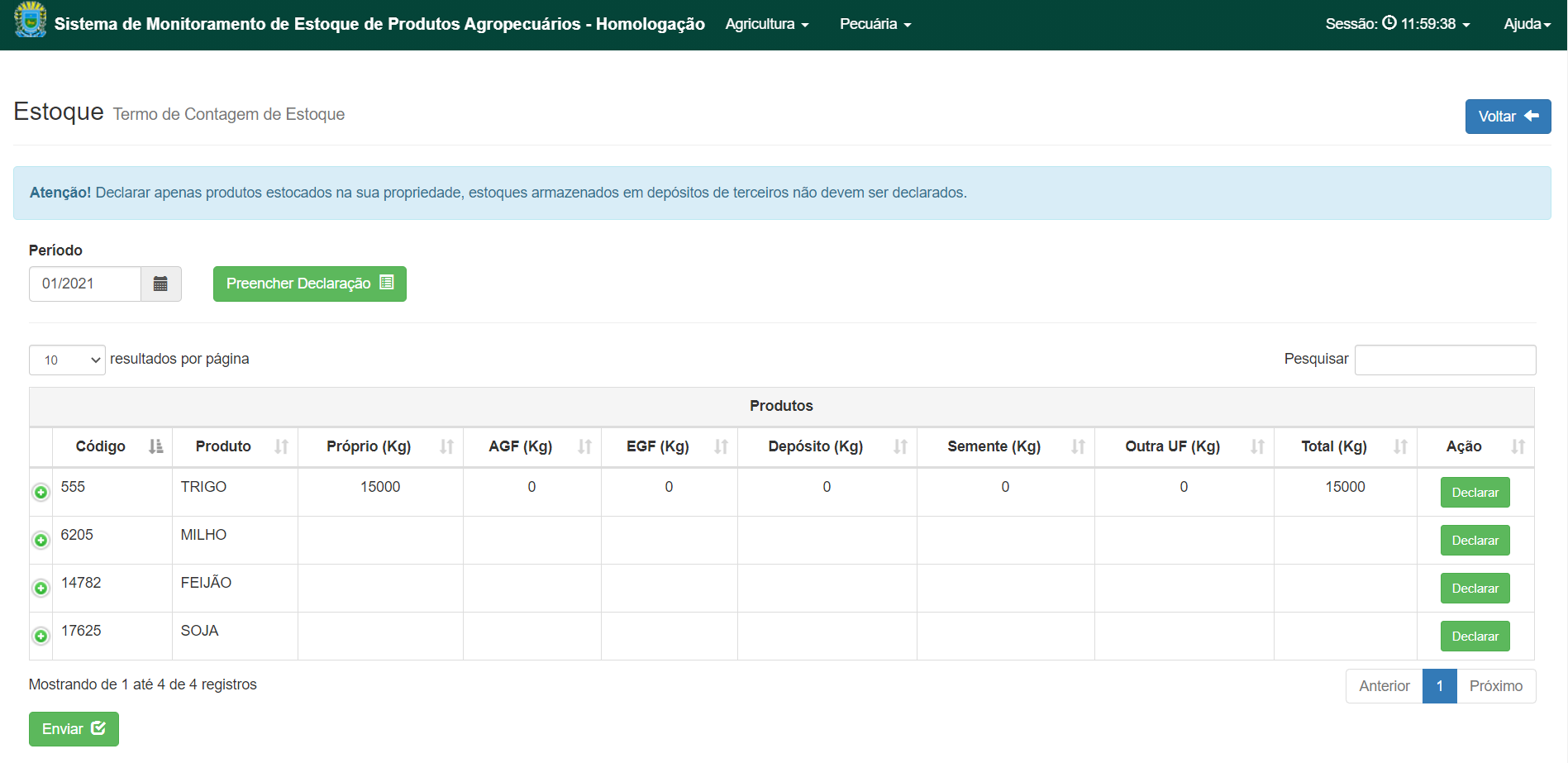Click the Período date field

(85, 284)
